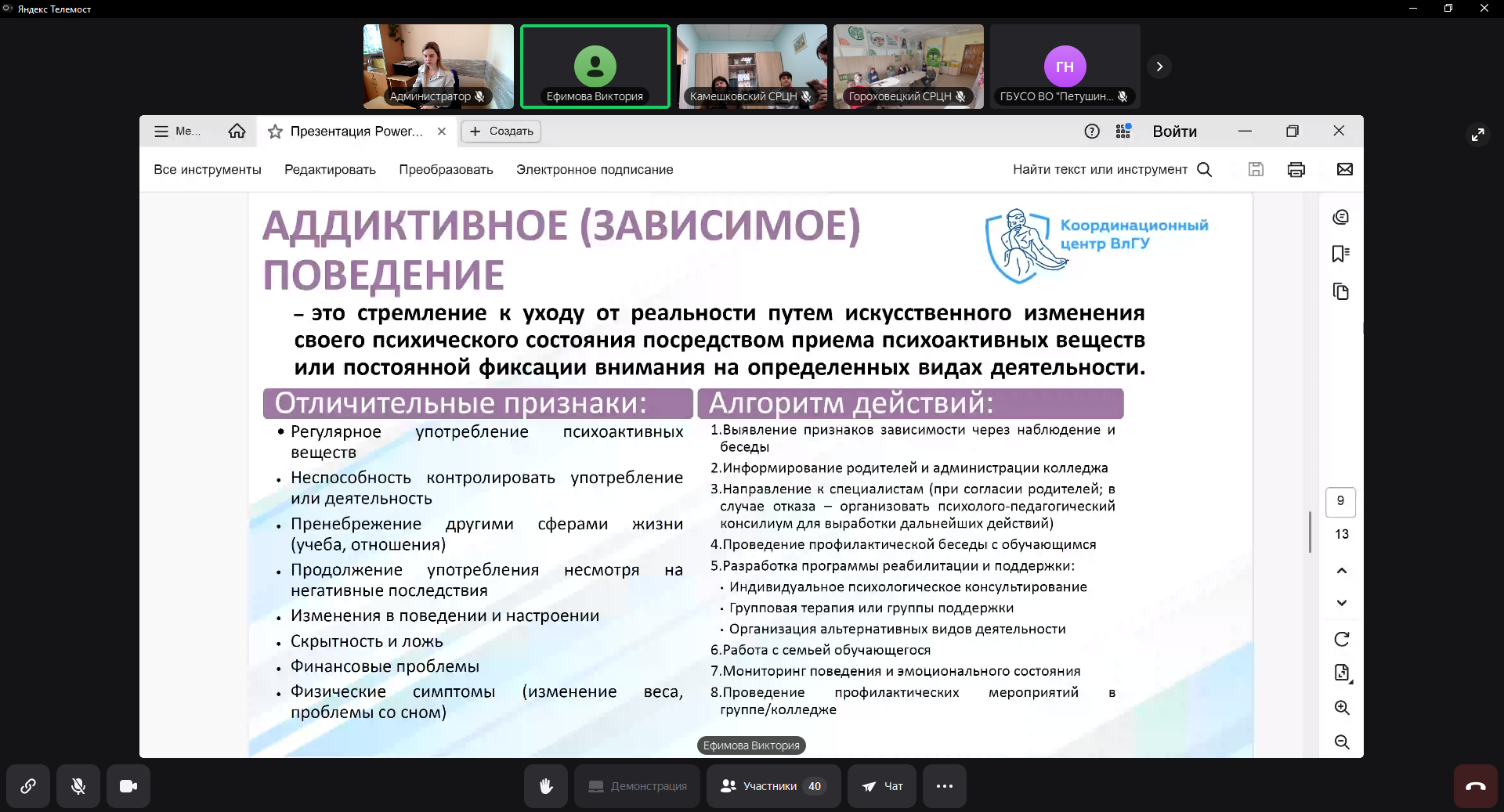Rotate page with the rotate icon
Viewport: 1504px width, 812px height.
pos(1342,640)
